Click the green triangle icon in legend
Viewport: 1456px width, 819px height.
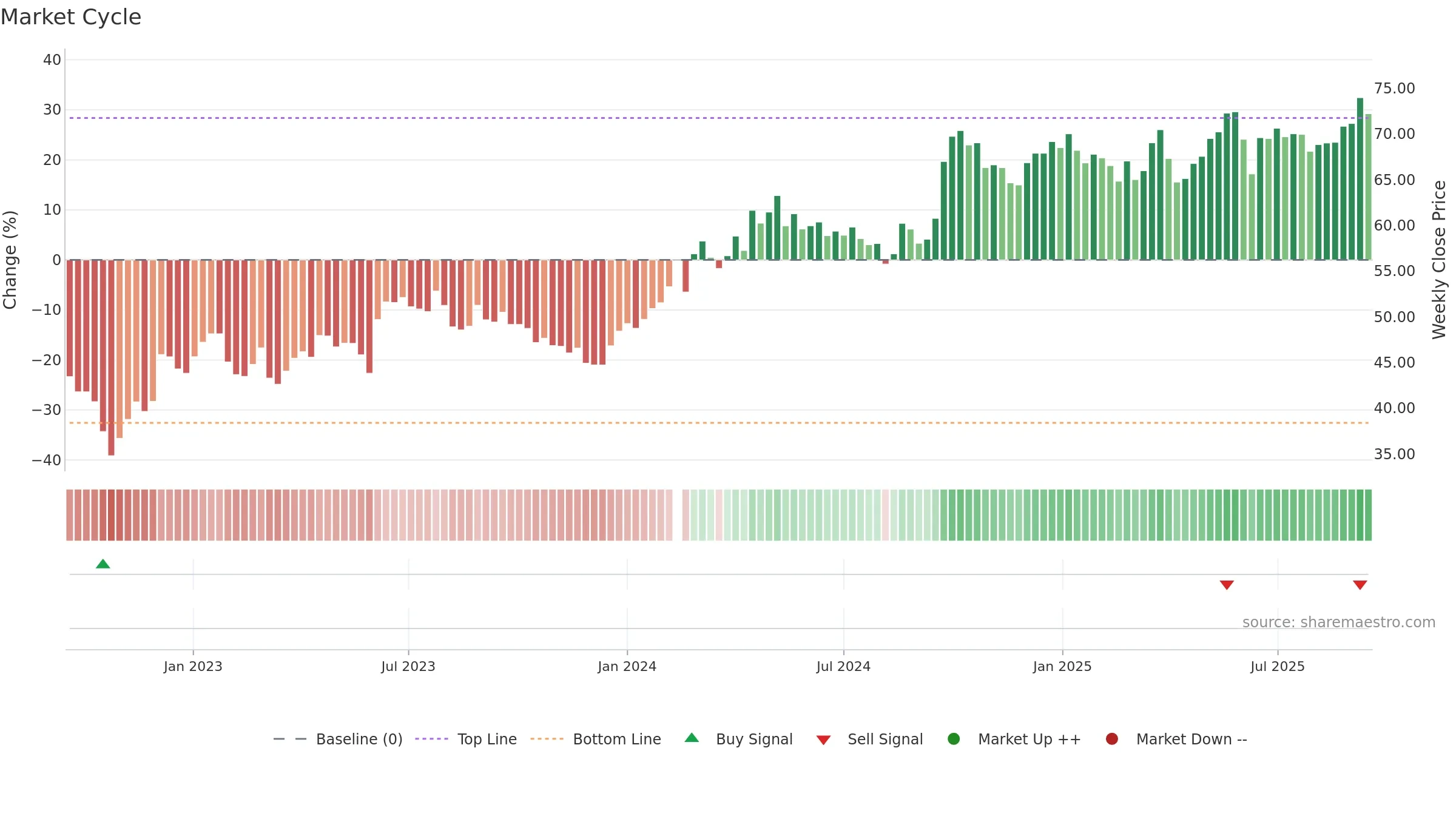click(x=692, y=738)
